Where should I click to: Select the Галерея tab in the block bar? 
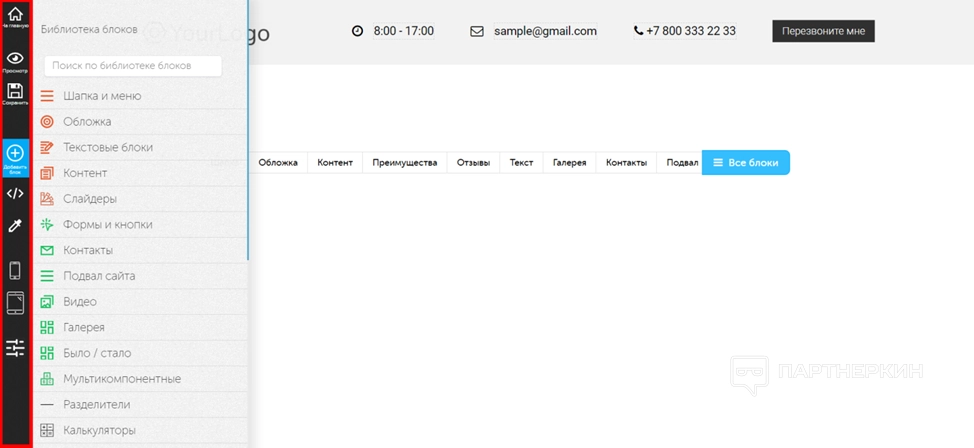click(x=570, y=163)
